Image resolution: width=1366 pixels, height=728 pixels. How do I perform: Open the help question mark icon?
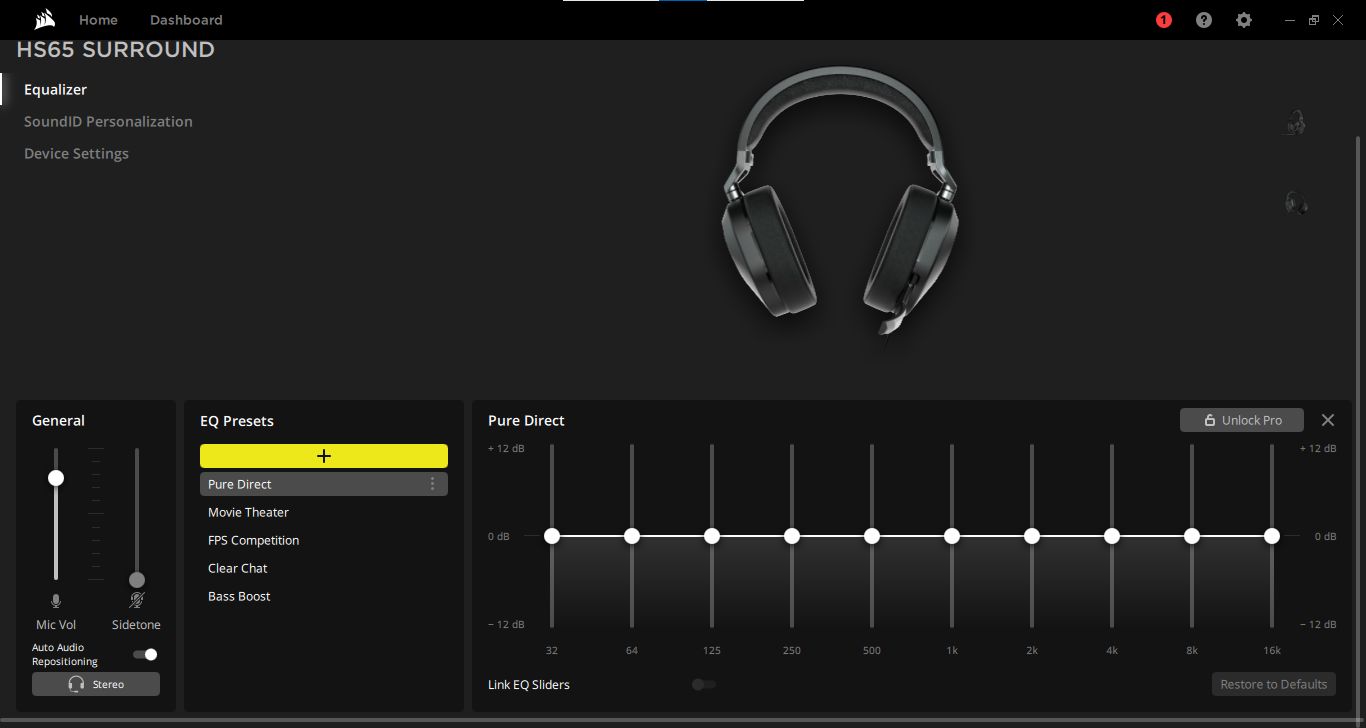coord(1204,20)
